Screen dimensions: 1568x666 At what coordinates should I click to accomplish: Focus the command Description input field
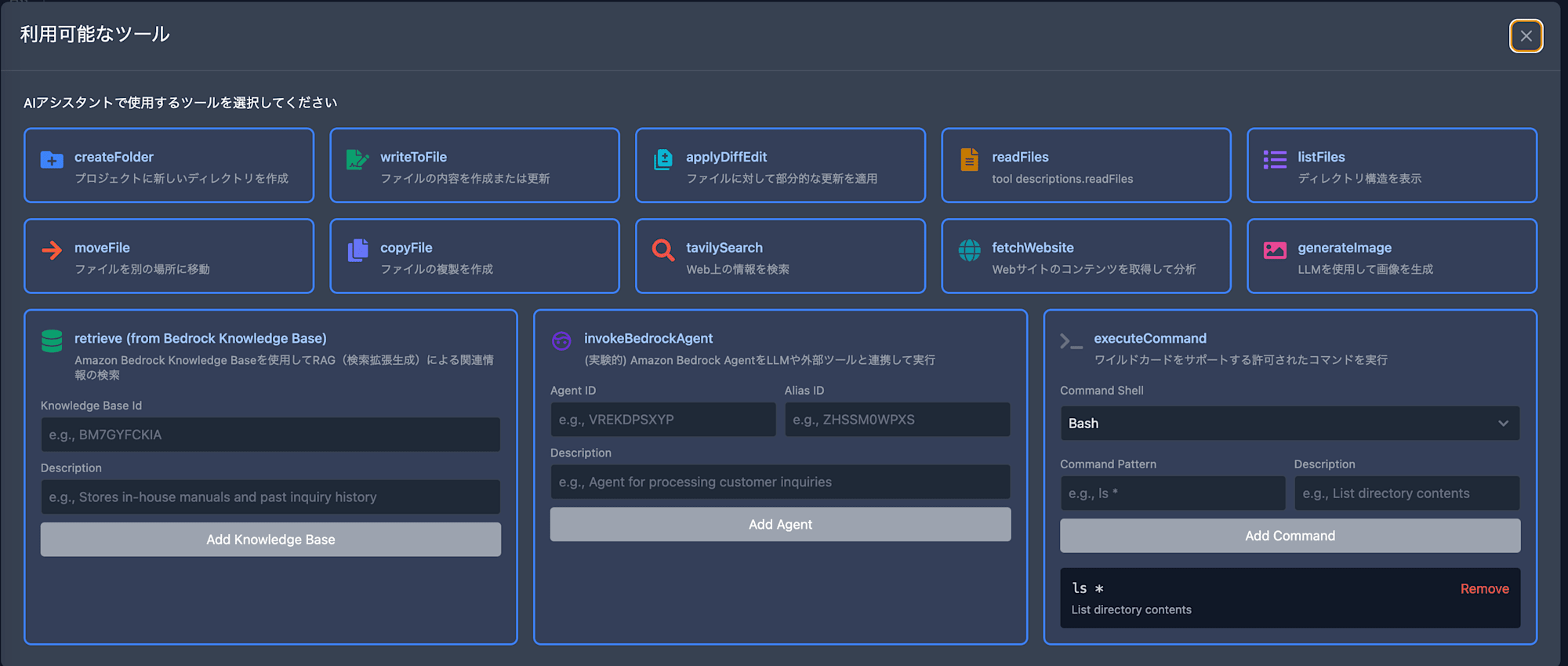1406,493
